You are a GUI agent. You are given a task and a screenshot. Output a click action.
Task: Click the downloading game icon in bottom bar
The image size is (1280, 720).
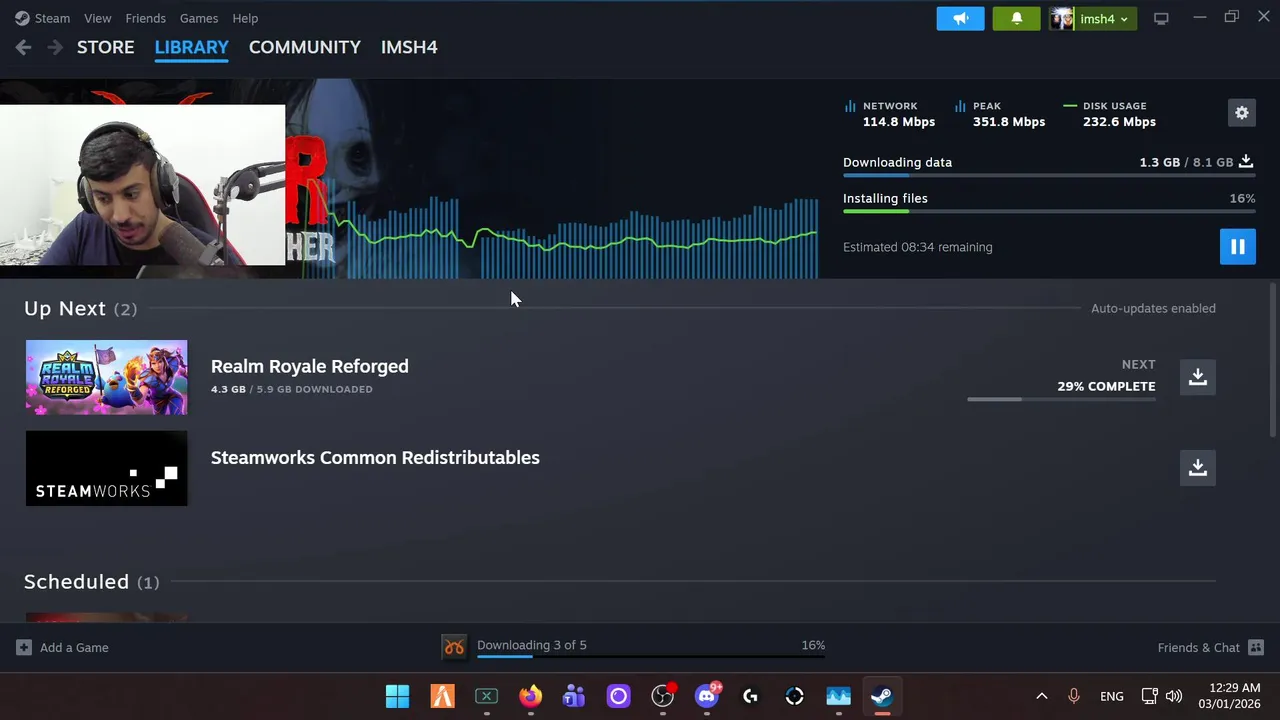click(455, 647)
